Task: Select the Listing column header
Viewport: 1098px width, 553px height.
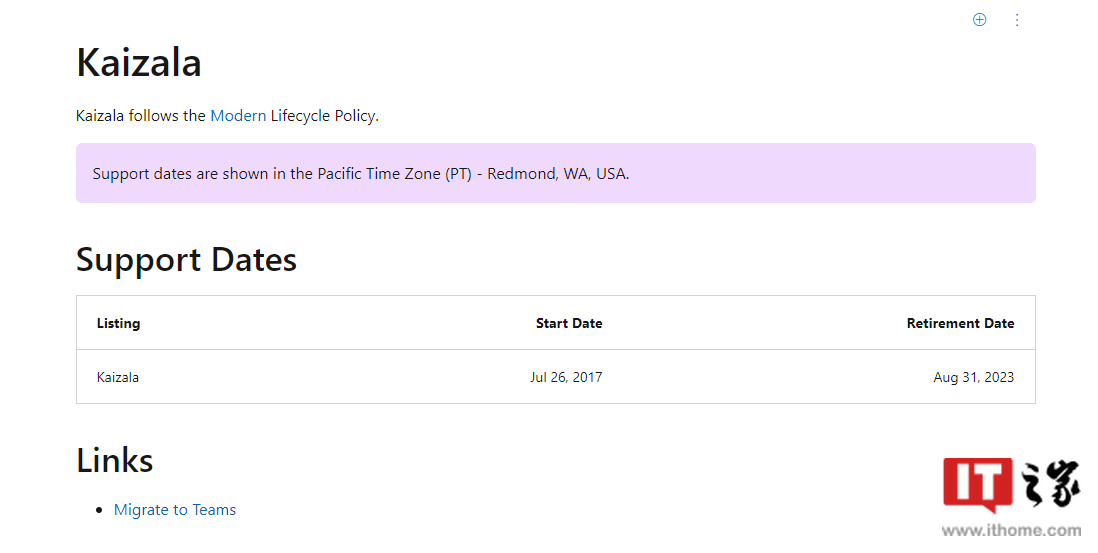Action: pyautogui.click(x=118, y=323)
